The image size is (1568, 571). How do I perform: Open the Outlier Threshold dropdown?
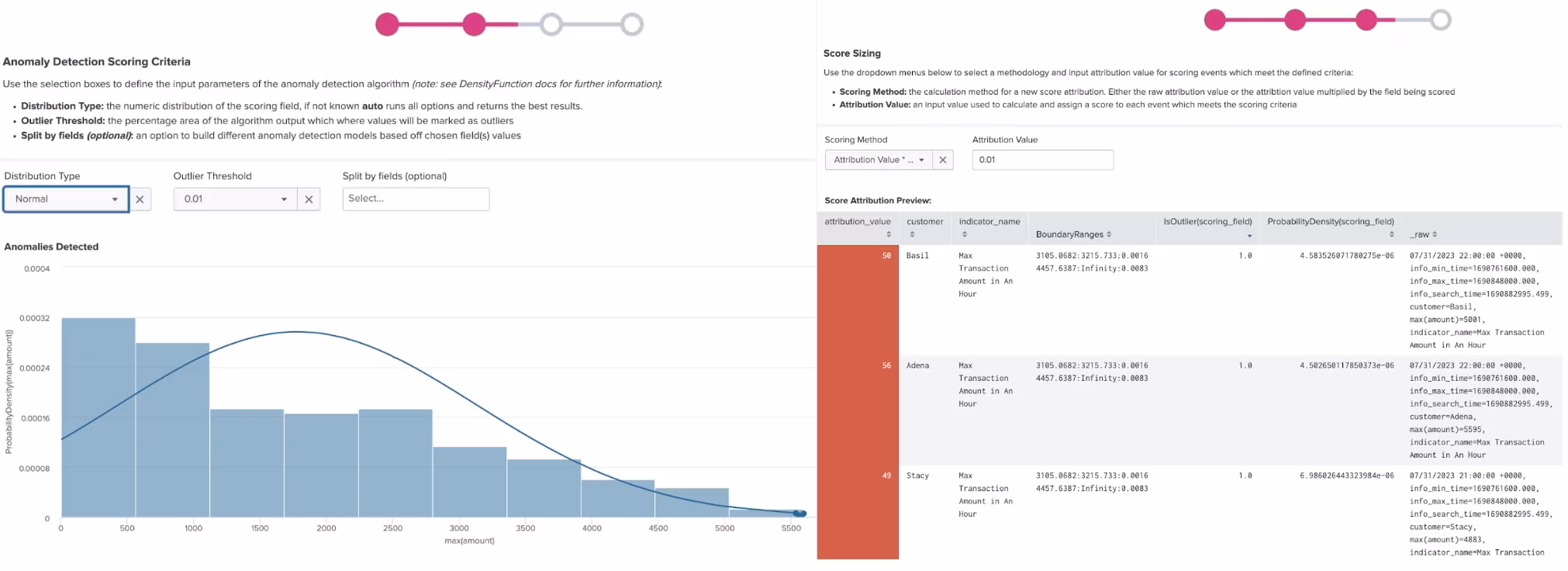[235, 199]
